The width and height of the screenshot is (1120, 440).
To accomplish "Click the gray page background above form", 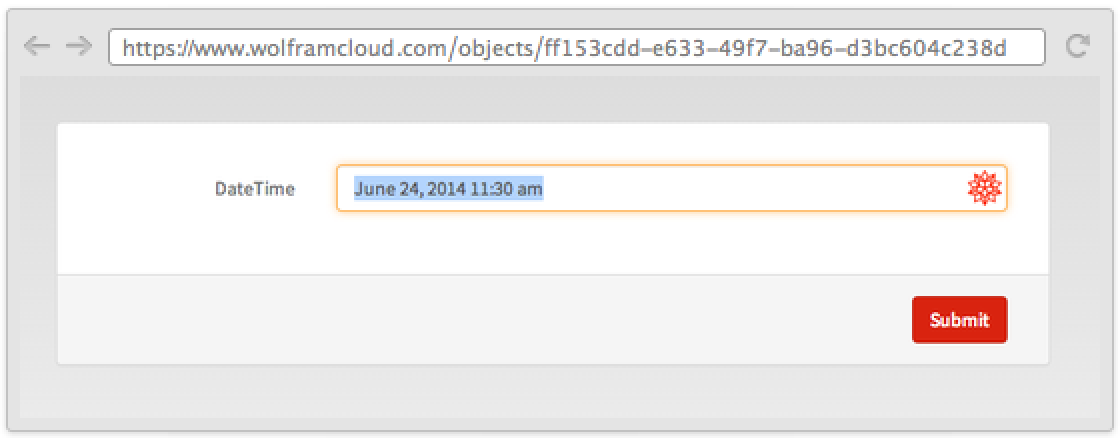I will coord(560,100).
